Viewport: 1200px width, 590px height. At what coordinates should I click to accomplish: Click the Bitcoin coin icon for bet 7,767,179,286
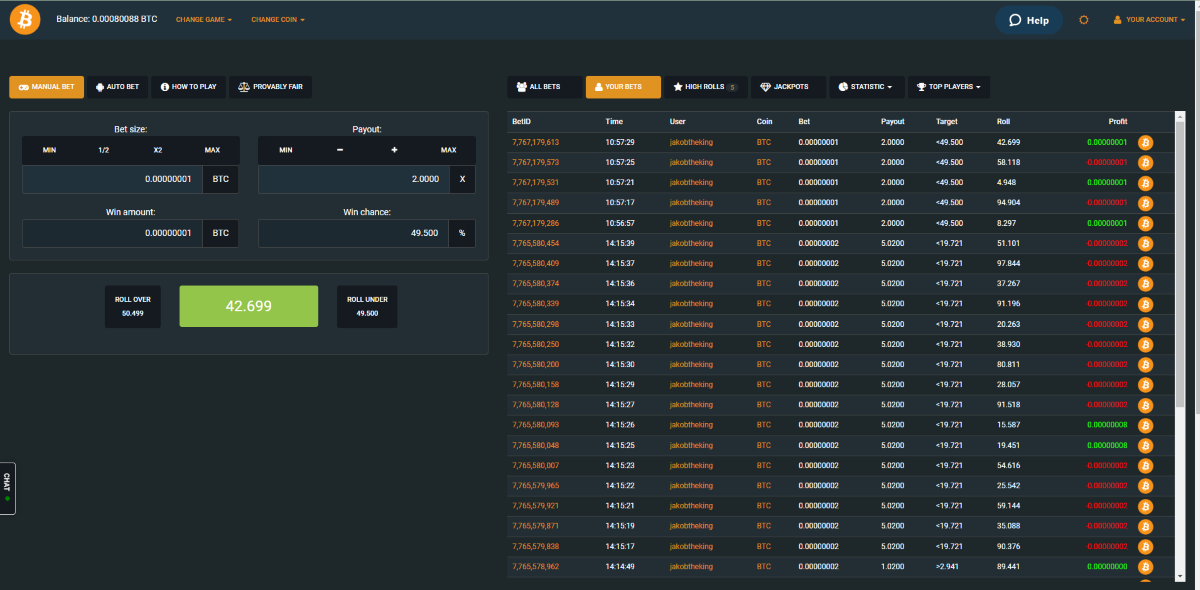(1146, 223)
